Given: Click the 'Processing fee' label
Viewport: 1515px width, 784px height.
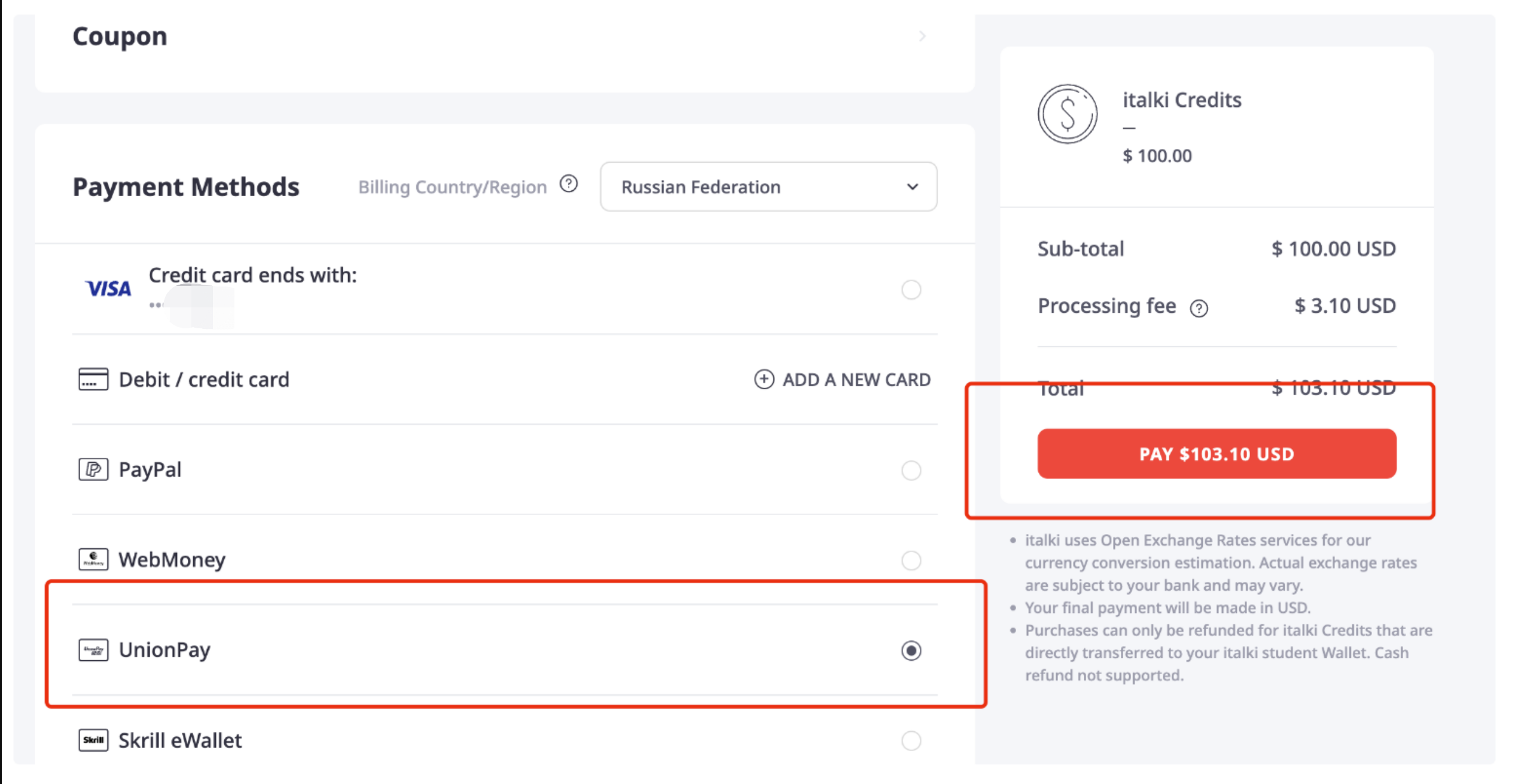Looking at the screenshot, I should (1107, 306).
